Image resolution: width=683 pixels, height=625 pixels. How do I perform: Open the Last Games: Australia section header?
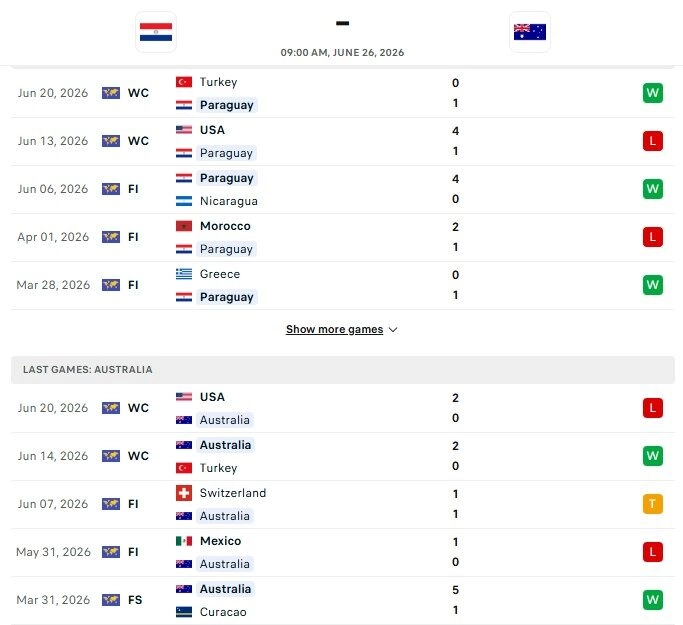pos(343,370)
